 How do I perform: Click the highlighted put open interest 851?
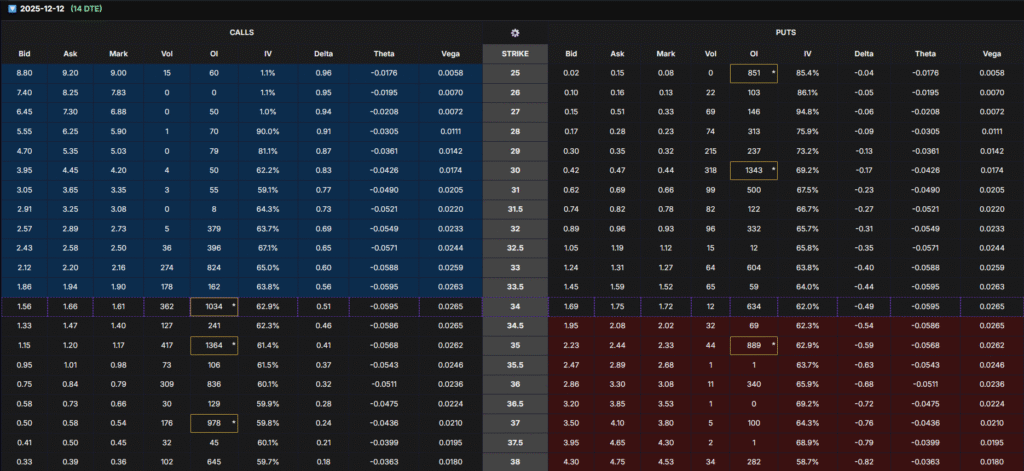coord(755,73)
